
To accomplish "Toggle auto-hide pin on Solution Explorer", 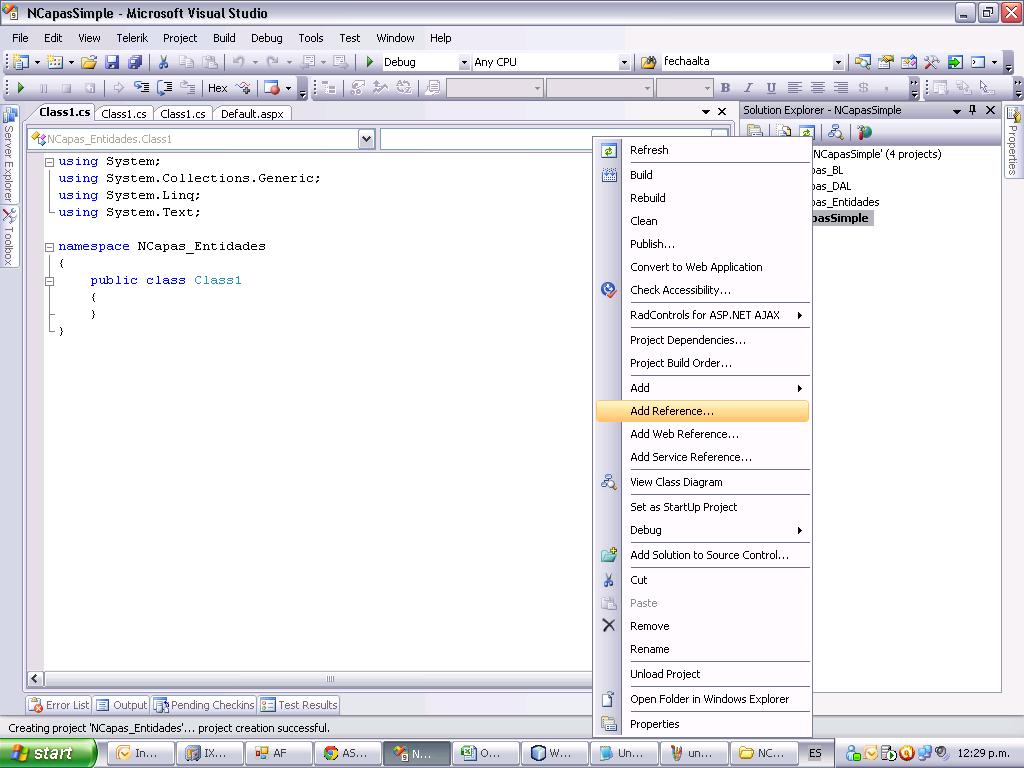I will 973,110.
